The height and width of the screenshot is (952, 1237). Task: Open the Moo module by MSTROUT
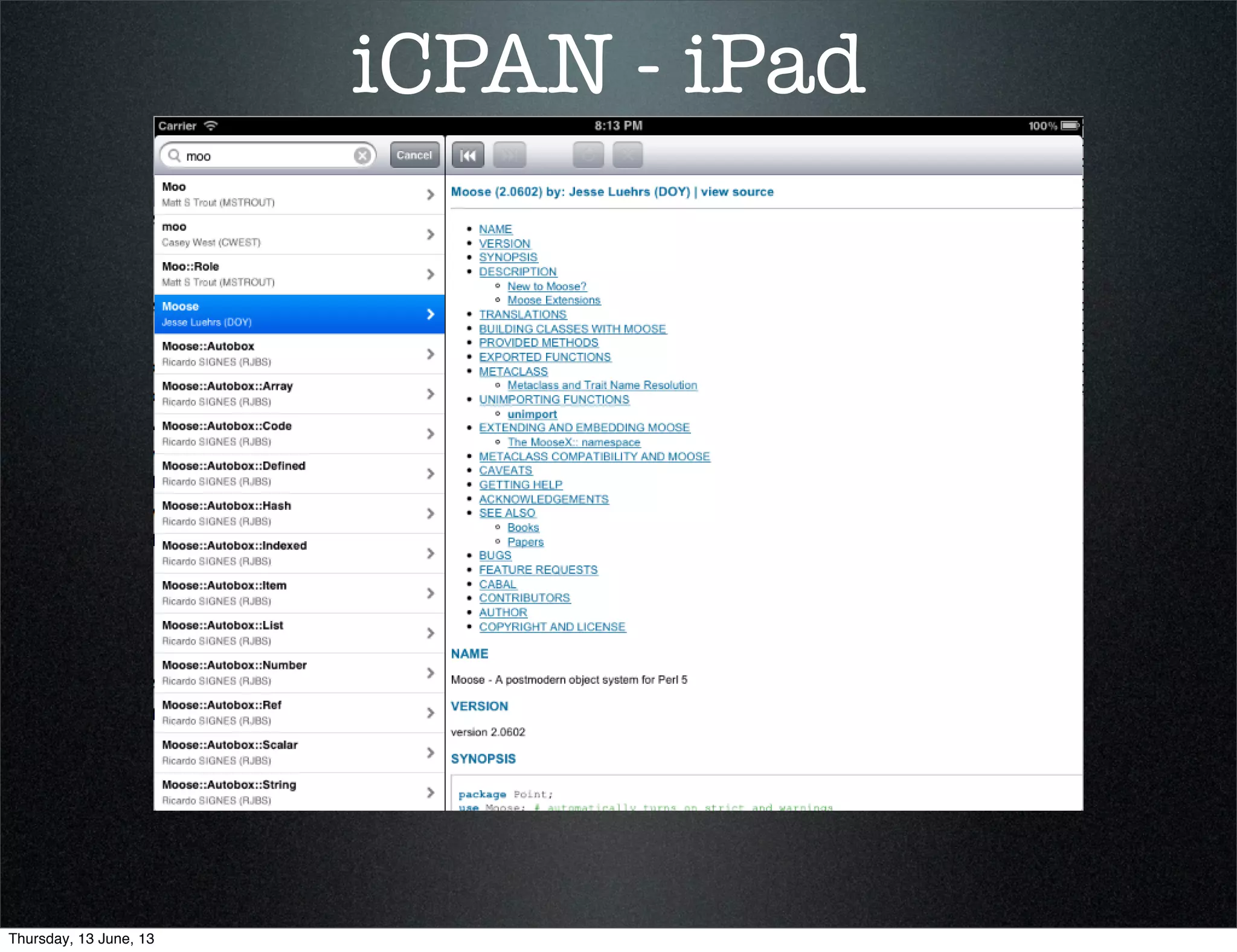(x=300, y=195)
